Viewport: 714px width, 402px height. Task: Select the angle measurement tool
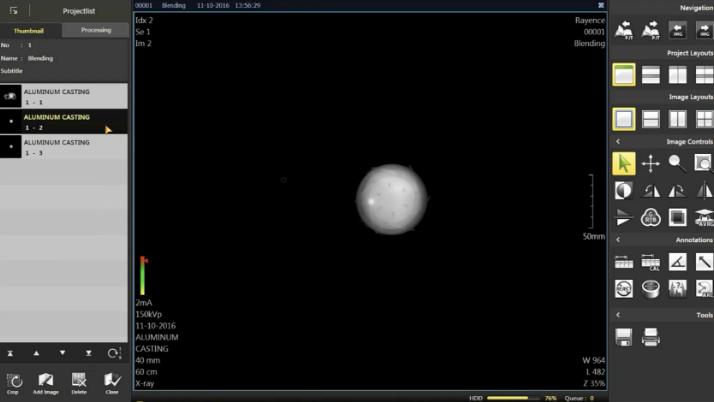(x=678, y=262)
